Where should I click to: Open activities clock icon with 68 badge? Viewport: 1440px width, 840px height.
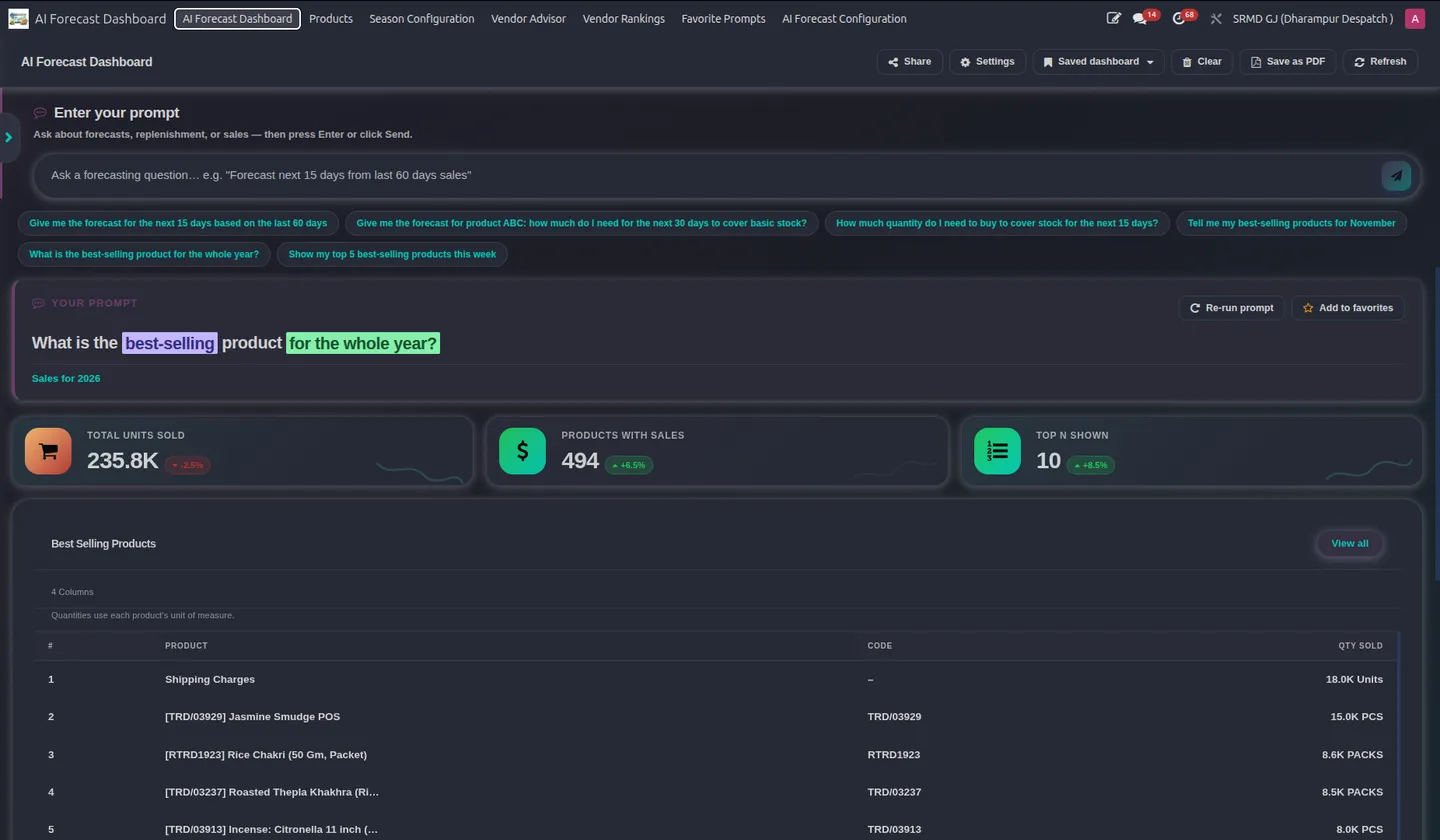(x=1179, y=19)
